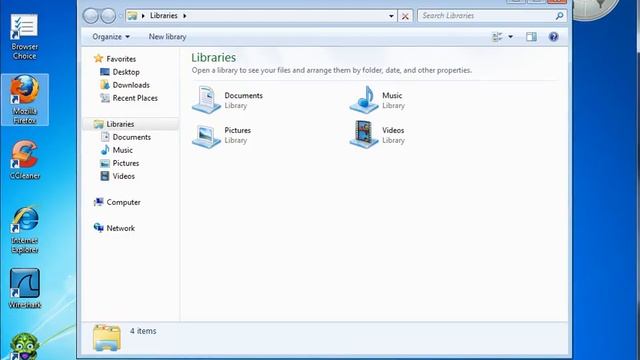640x360 pixels.
Task: Click the Libraries icon in the address bar
Action: 132,16
